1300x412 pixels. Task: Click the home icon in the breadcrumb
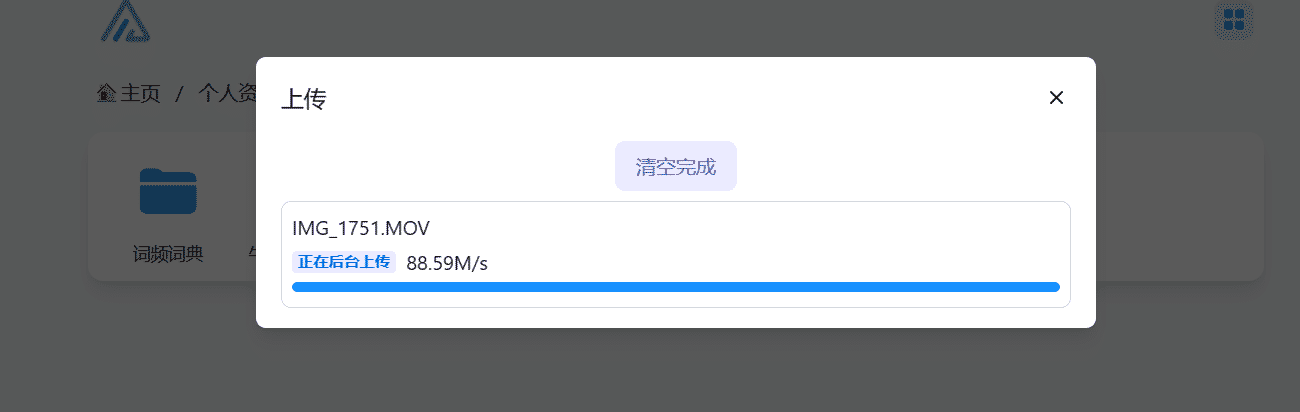coord(107,94)
